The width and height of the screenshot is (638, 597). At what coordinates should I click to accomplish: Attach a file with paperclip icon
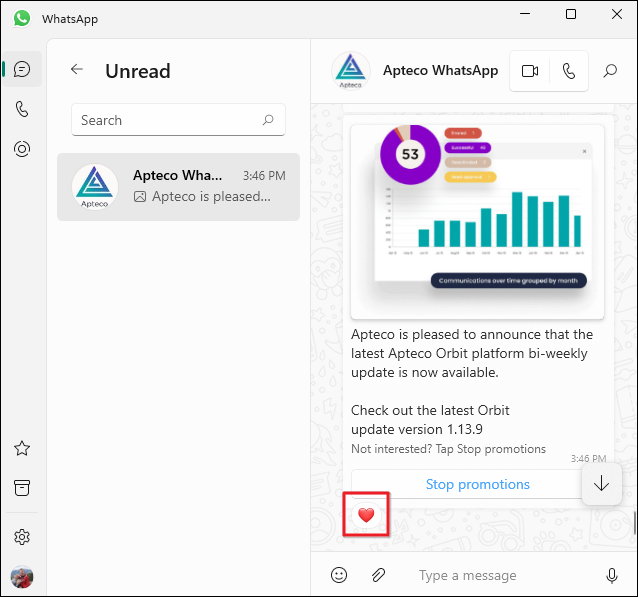coord(378,575)
